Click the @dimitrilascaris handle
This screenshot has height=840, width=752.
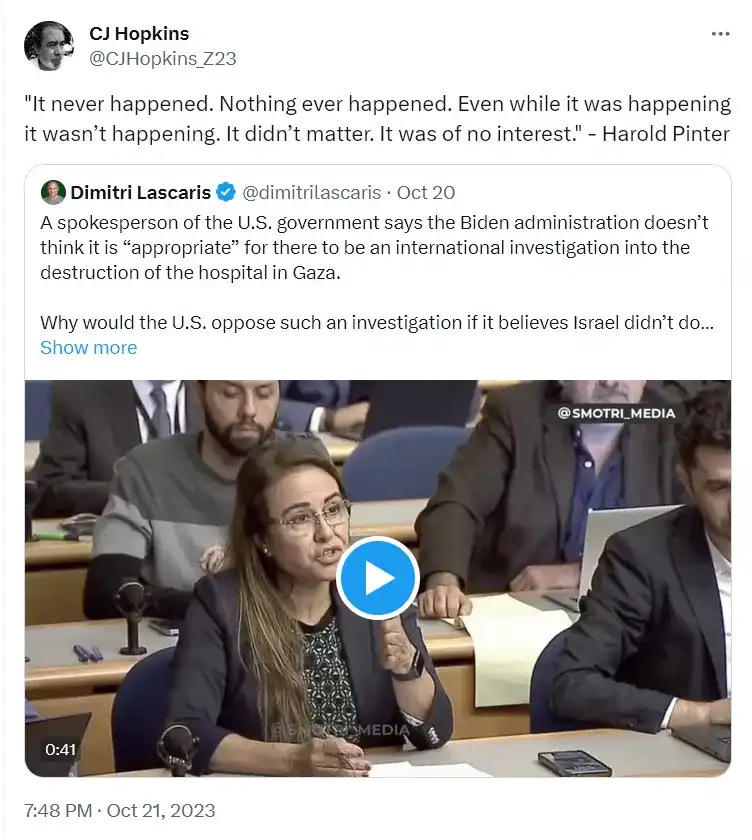point(320,192)
